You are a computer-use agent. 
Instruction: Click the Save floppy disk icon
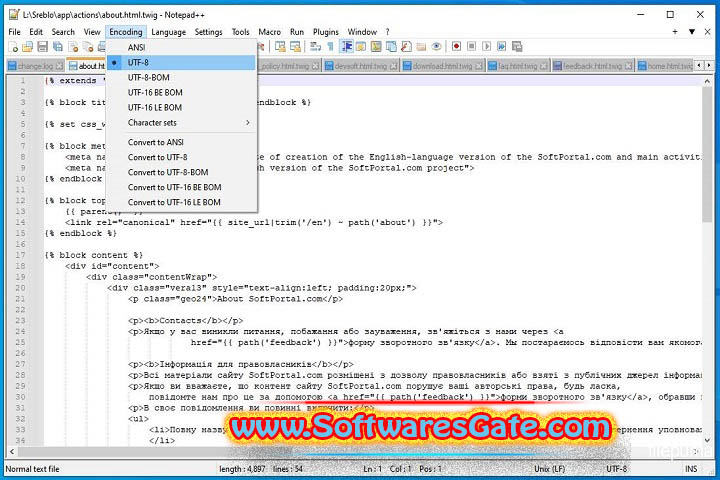coord(43,46)
